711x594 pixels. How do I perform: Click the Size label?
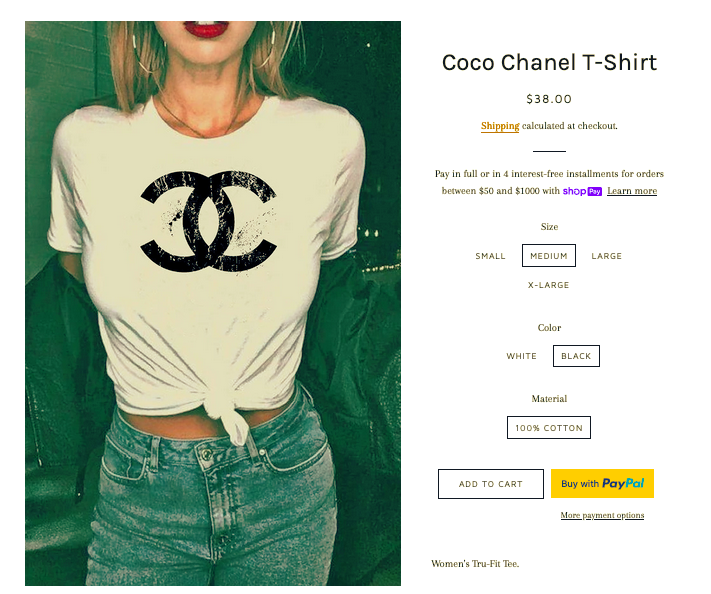[x=549, y=227]
